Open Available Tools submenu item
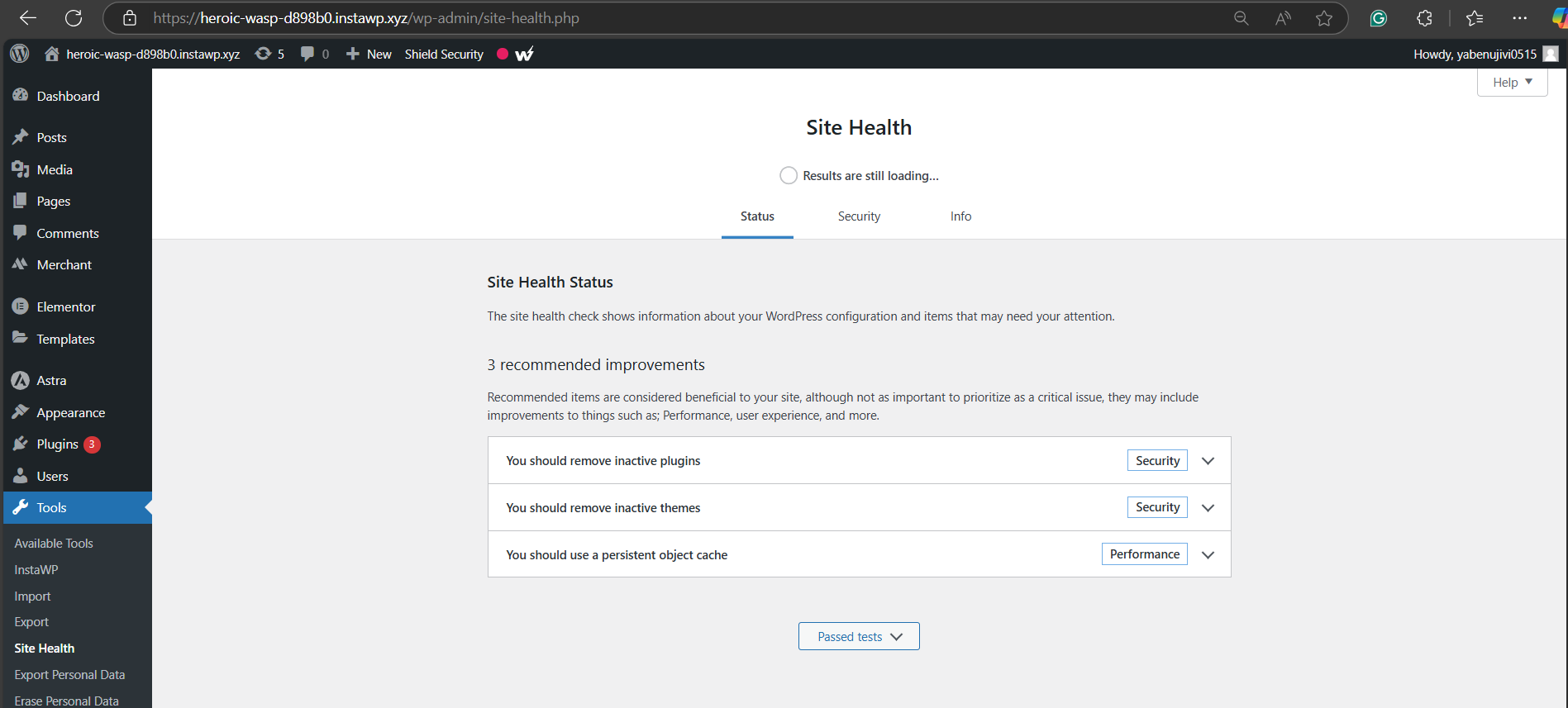The image size is (1568, 708). [x=54, y=543]
